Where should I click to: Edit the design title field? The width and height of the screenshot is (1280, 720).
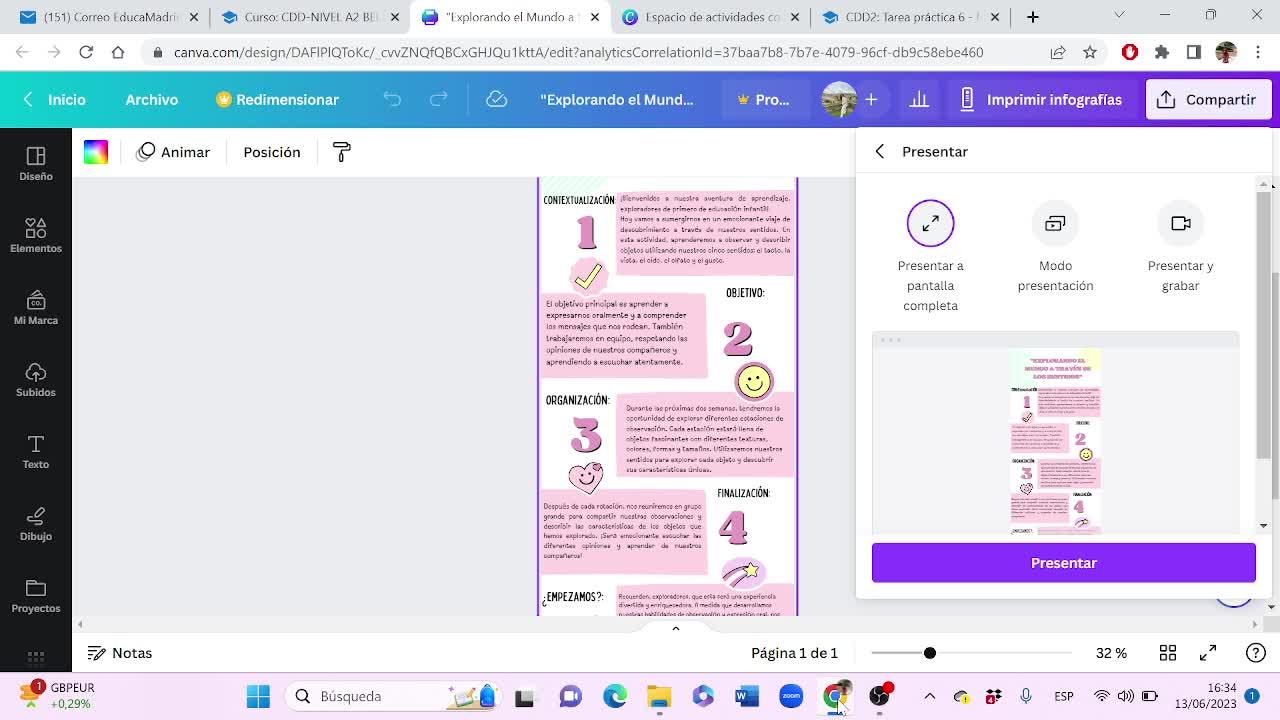[617, 99]
